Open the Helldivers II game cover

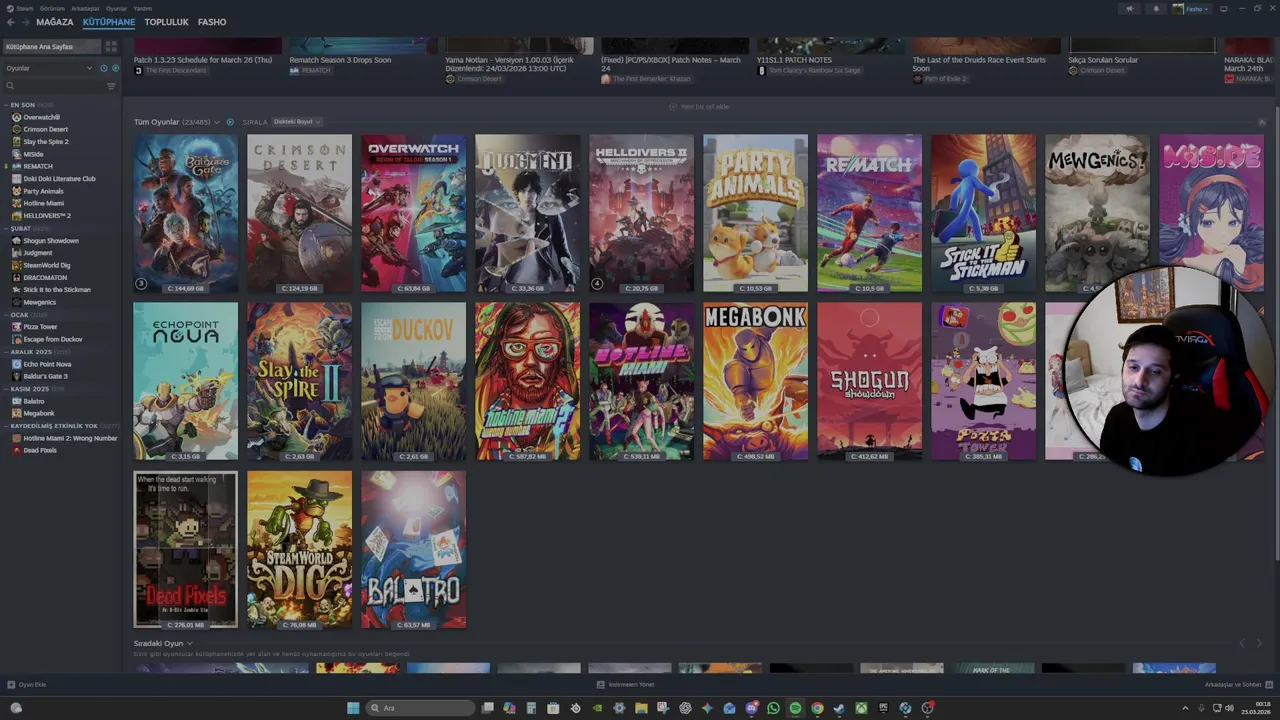pyautogui.click(x=642, y=213)
